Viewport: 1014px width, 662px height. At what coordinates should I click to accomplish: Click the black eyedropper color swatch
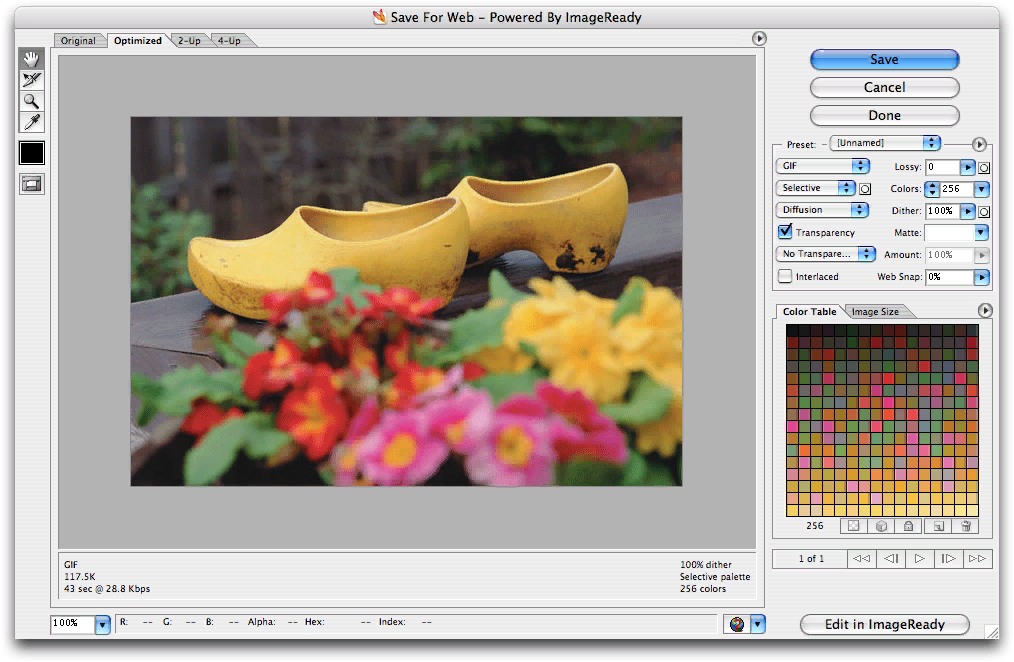click(32, 153)
